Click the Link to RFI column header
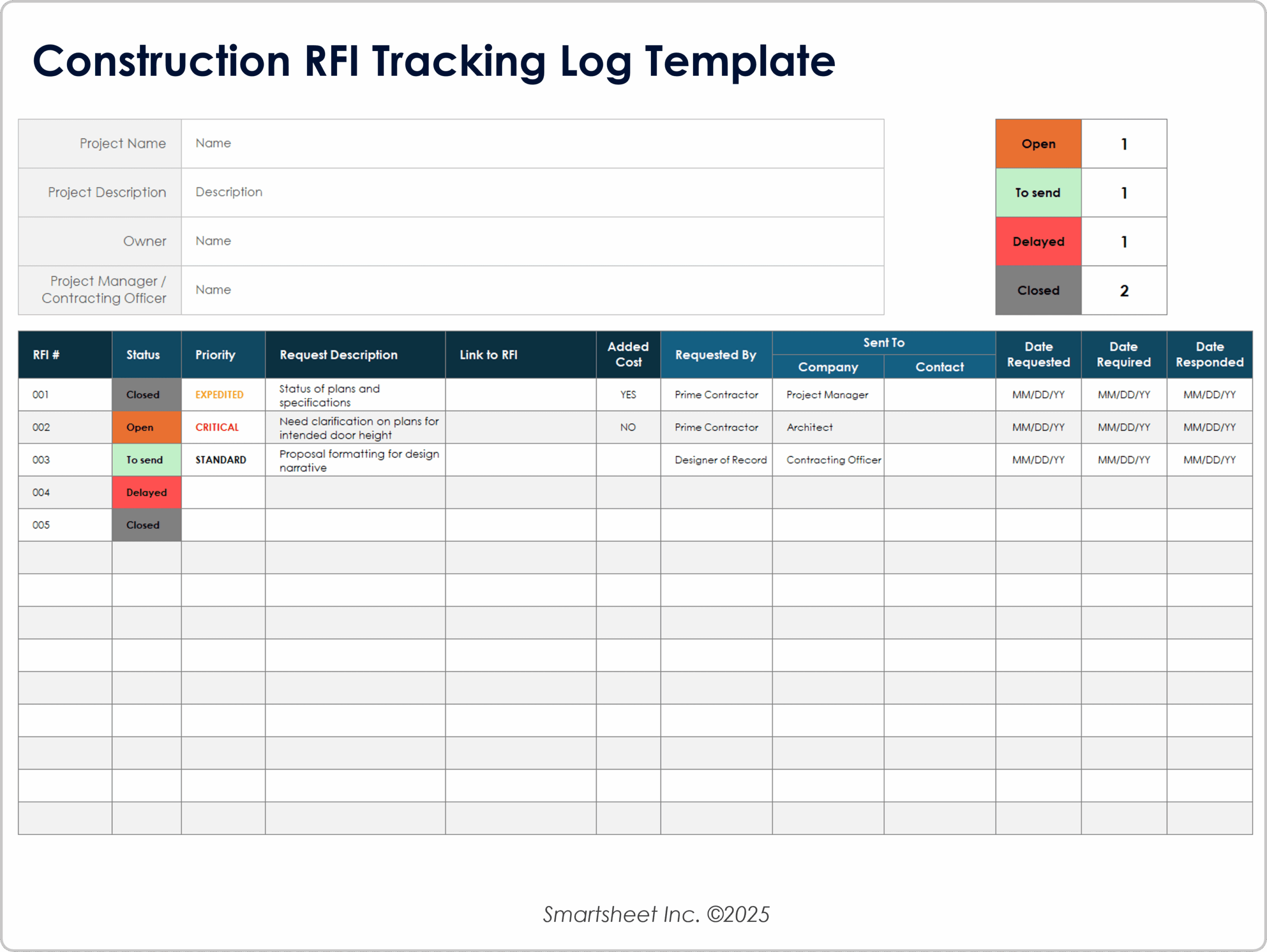Screen dimensions: 1267x952 coord(521,355)
